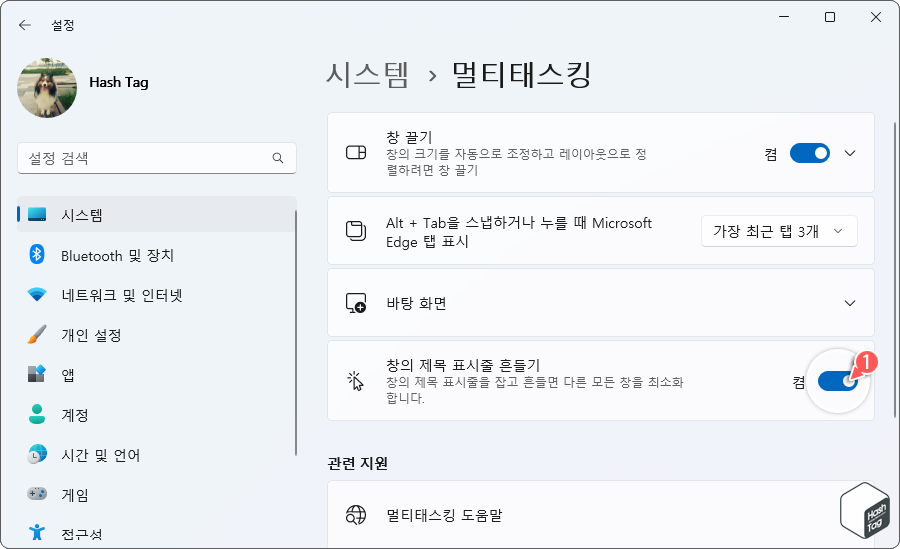This screenshot has height=549, width=900.
Task: Go to 네트워크 및 인터넷 settings
Action: pos(157,295)
